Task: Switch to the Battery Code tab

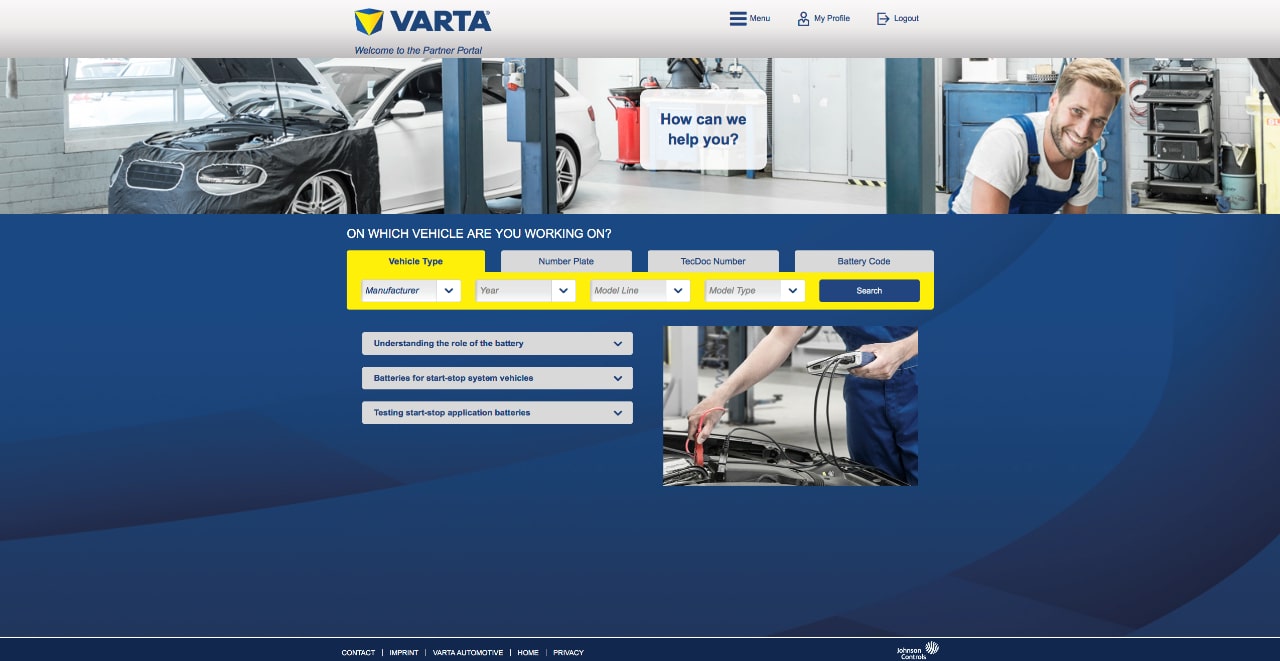Action: tap(864, 261)
